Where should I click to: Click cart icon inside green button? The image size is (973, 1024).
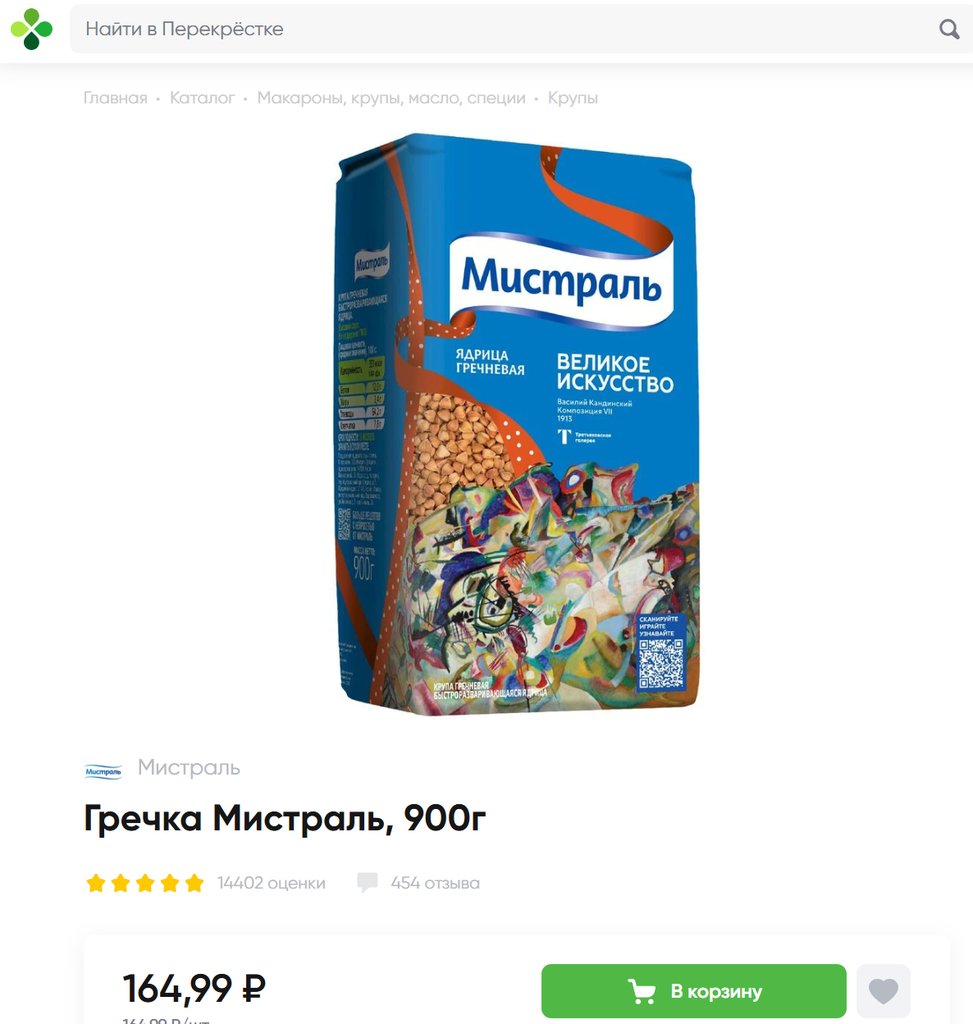pos(641,991)
